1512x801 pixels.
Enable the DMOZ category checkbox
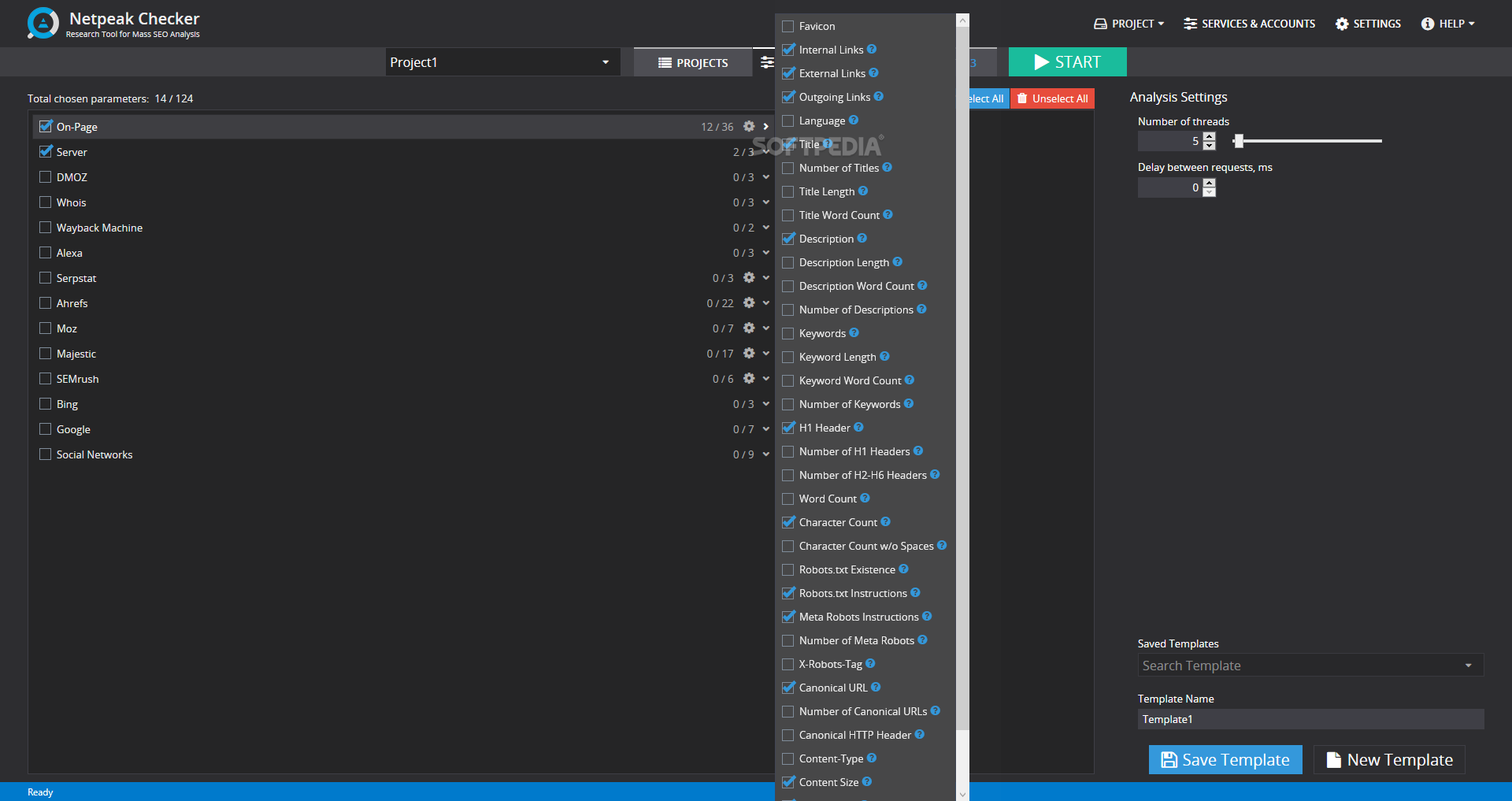(46, 176)
